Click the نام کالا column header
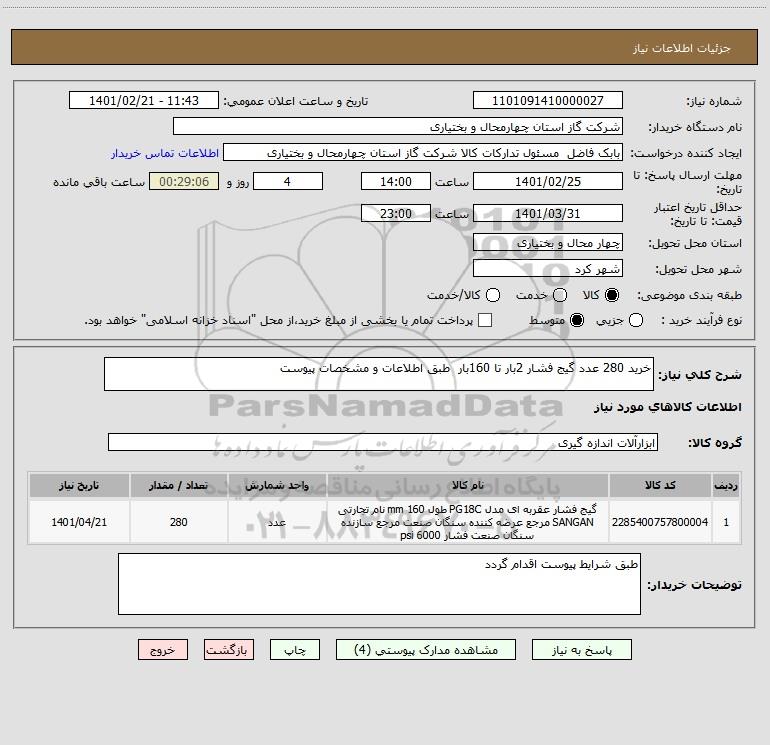770x745 pixels. point(468,485)
